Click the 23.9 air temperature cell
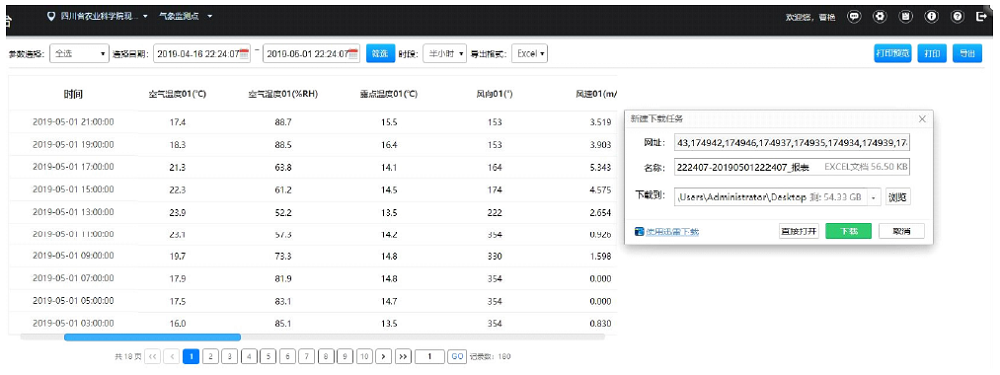 [x=177, y=212]
